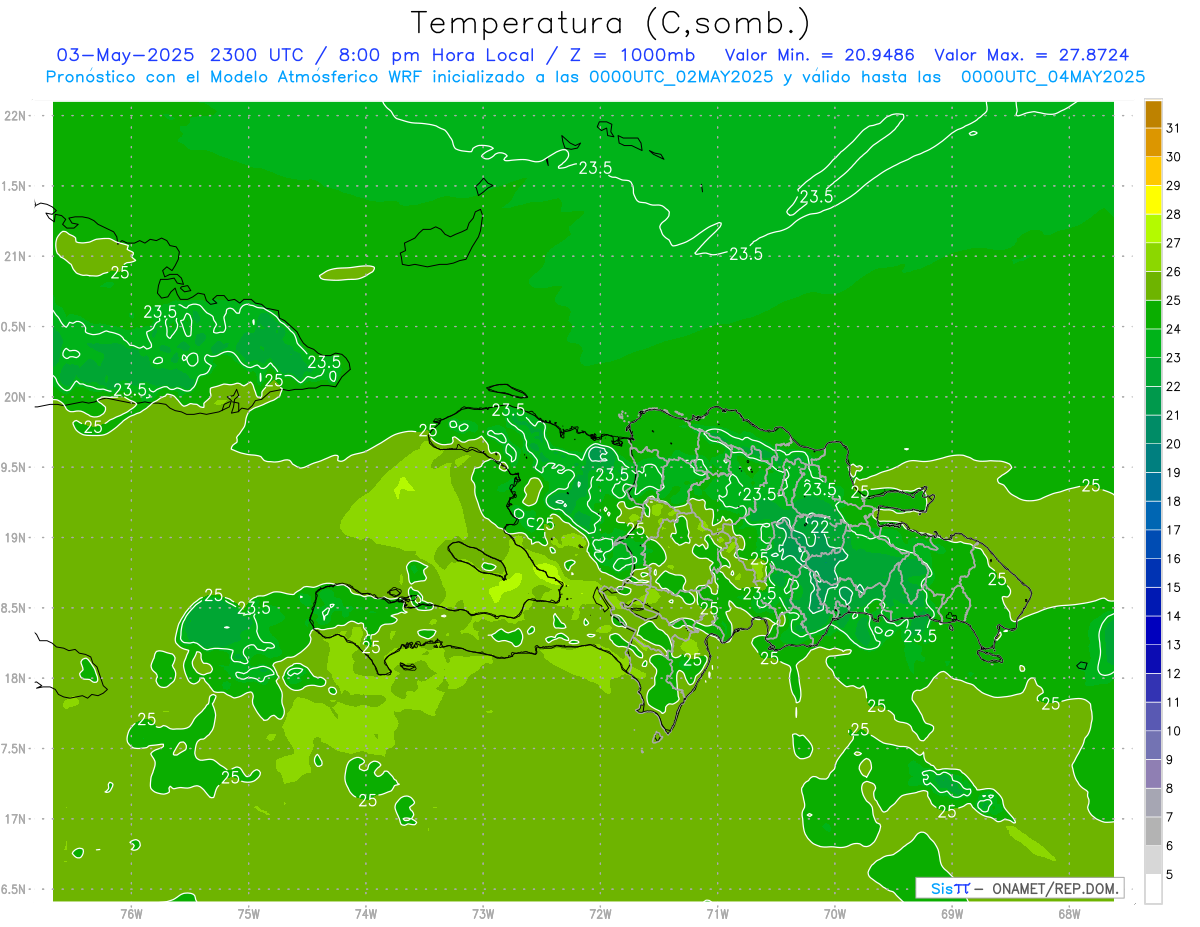Click the "21N" latitude axis label
This screenshot has width=1200, height=927.
click(x=17, y=256)
